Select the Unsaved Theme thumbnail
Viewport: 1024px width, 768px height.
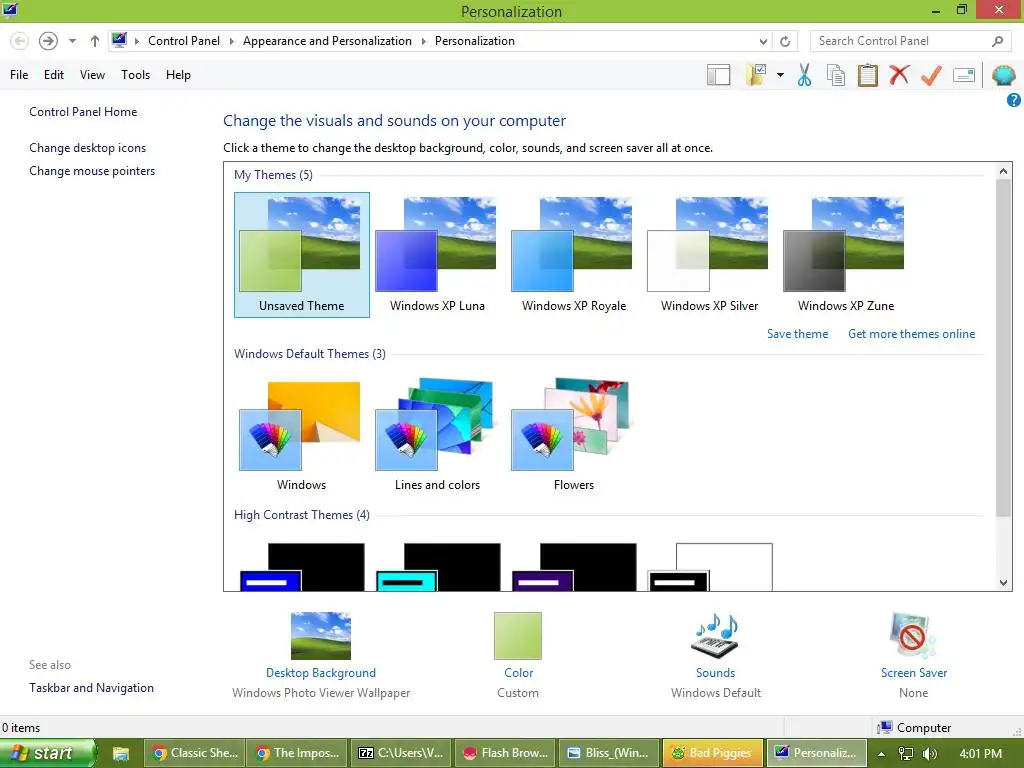point(302,255)
